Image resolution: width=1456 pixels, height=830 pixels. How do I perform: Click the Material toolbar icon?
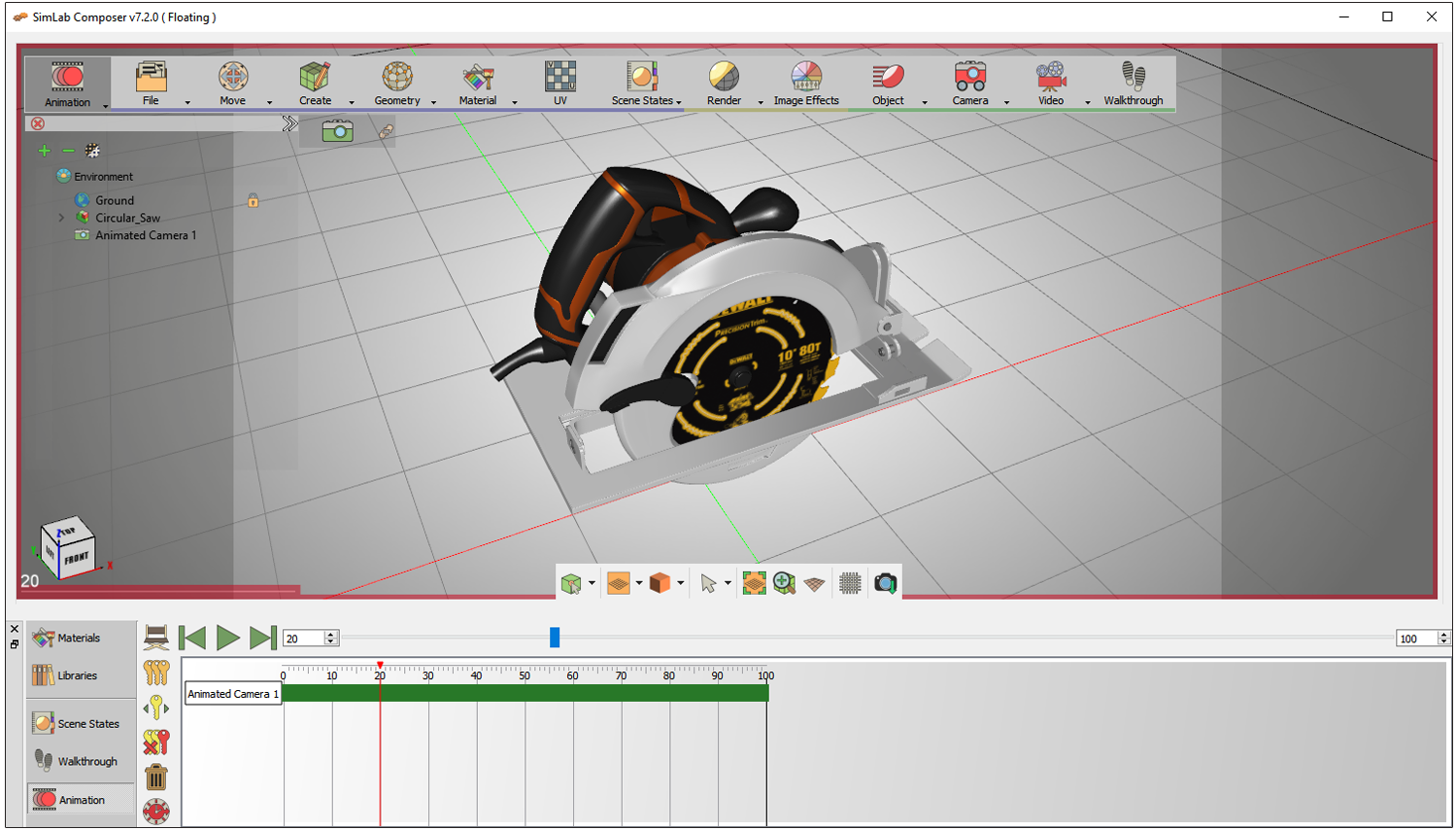pos(478,77)
